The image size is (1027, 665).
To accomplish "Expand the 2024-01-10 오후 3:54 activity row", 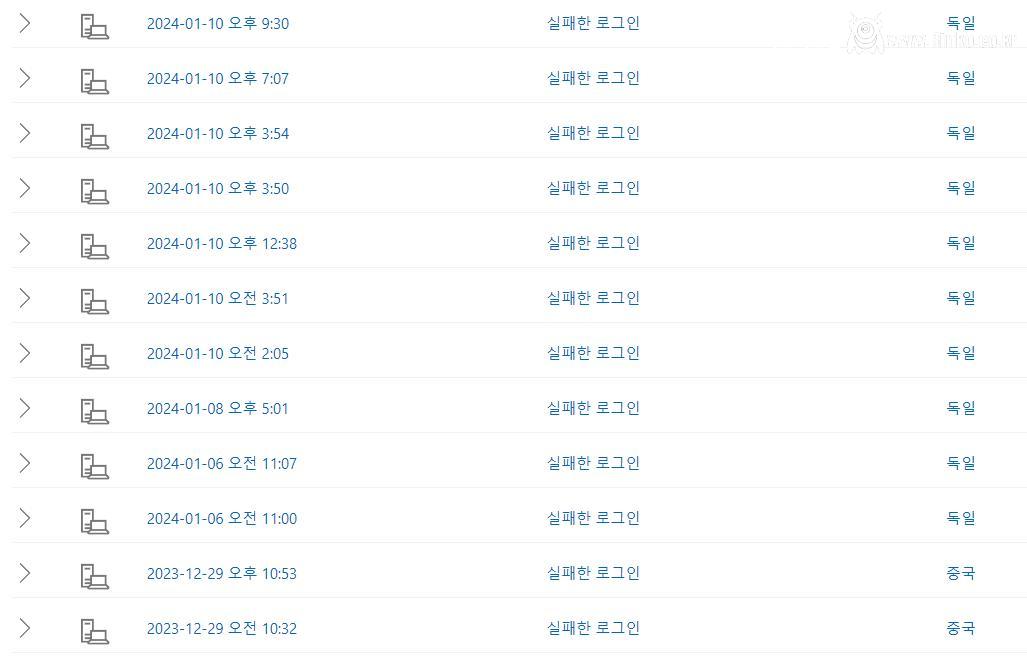I will click(25, 133).
